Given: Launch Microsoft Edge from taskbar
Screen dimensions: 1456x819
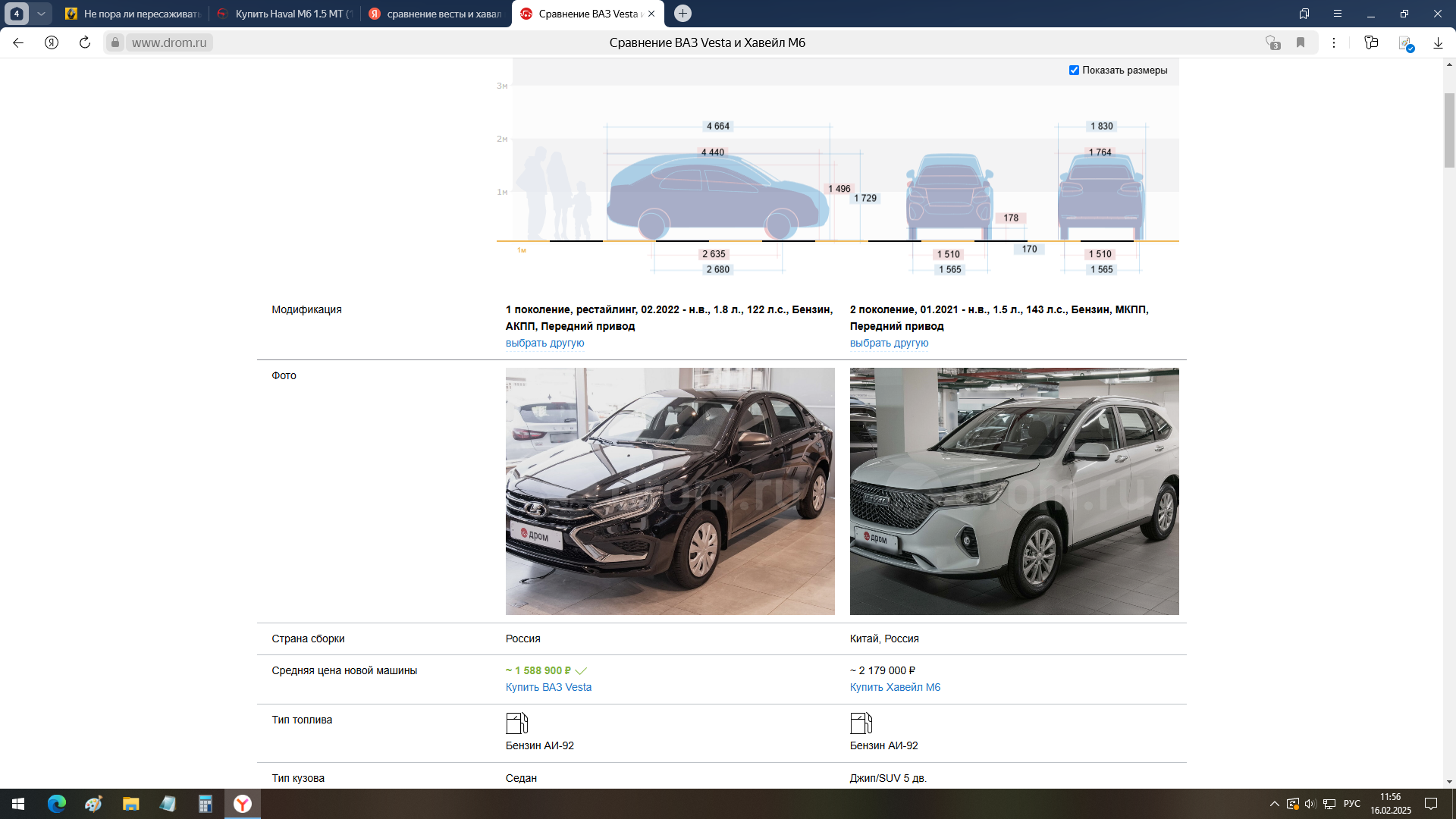Looking at the screenshot, I should coord(57,804).
